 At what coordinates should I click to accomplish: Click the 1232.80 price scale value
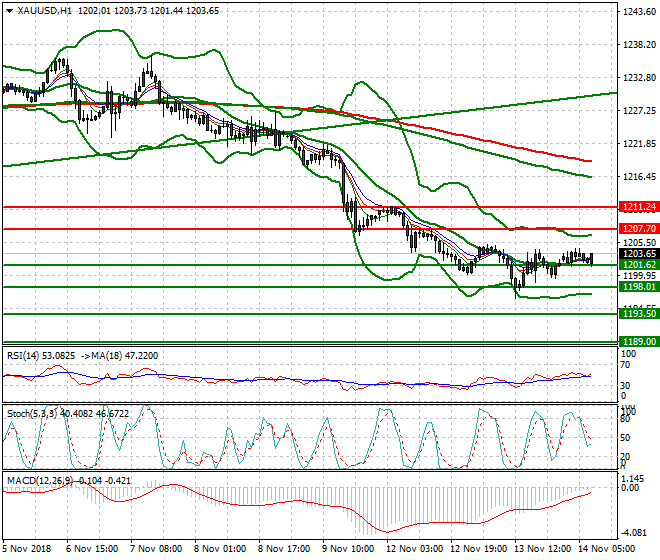[x=639, y=77]
